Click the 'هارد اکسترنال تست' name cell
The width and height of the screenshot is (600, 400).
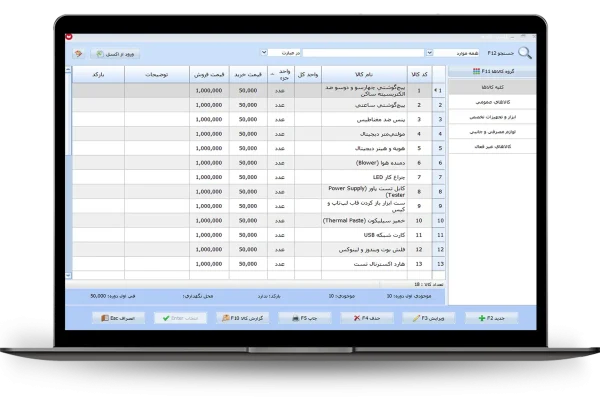364,264
